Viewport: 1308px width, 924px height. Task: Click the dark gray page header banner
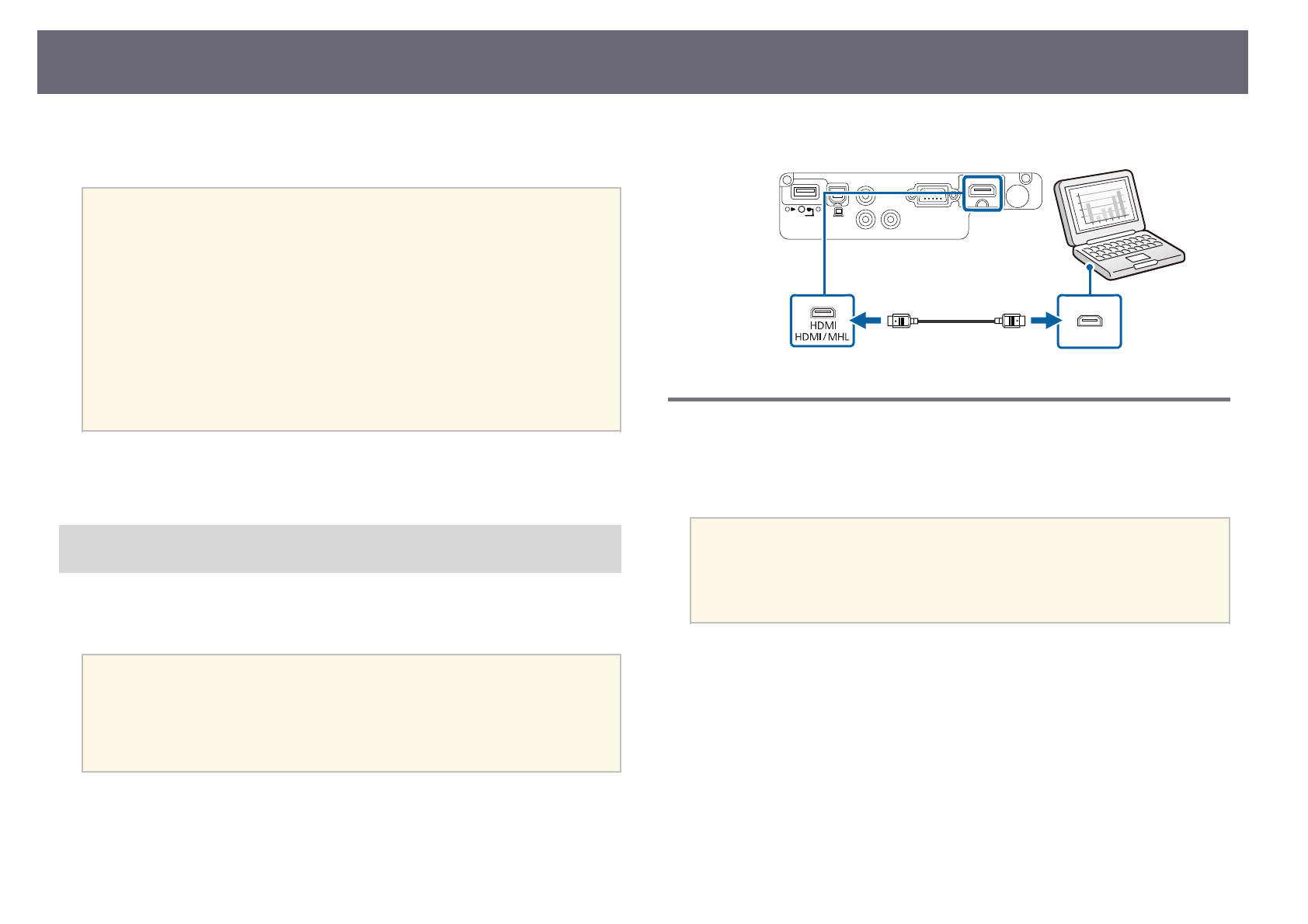pyautogui.click(x=642, y=62)
